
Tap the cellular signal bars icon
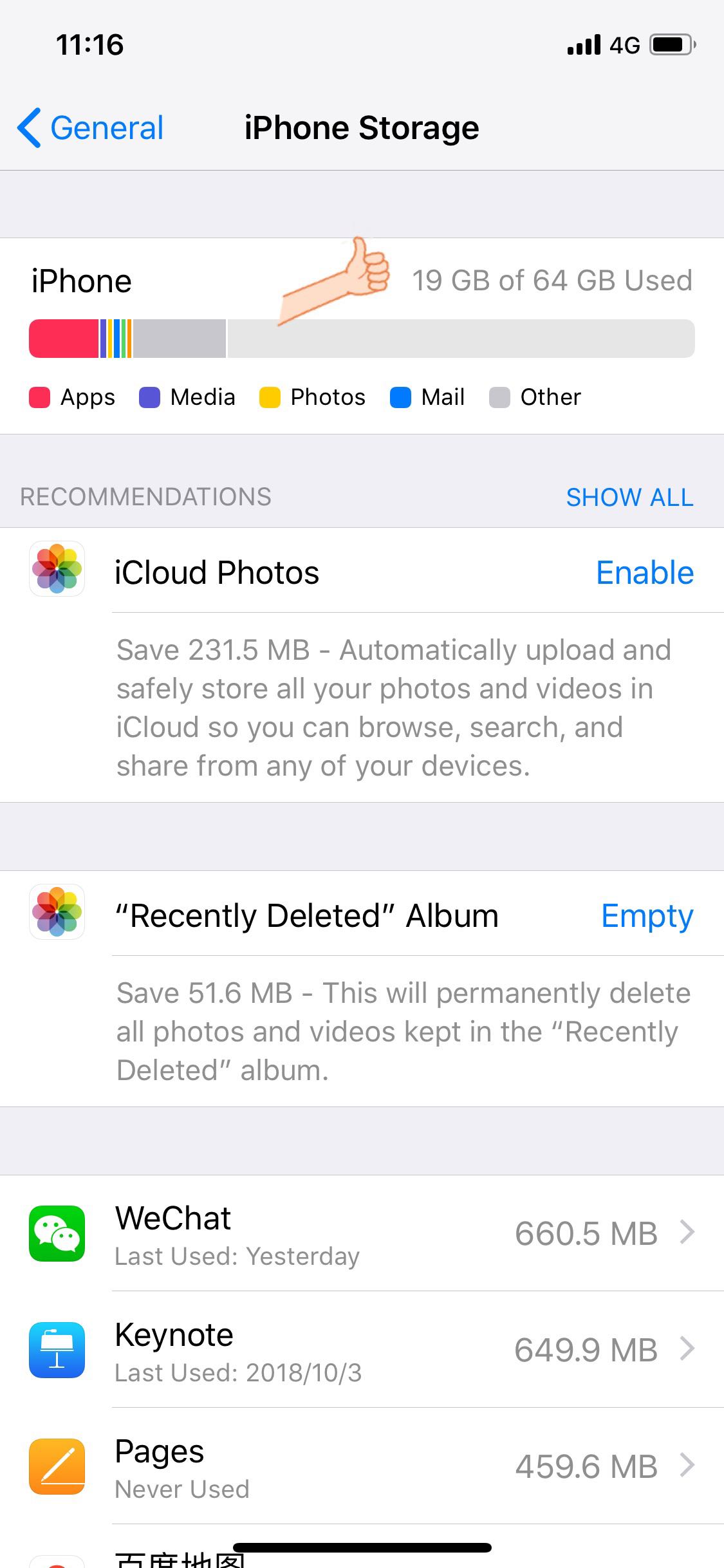point(584,45)
